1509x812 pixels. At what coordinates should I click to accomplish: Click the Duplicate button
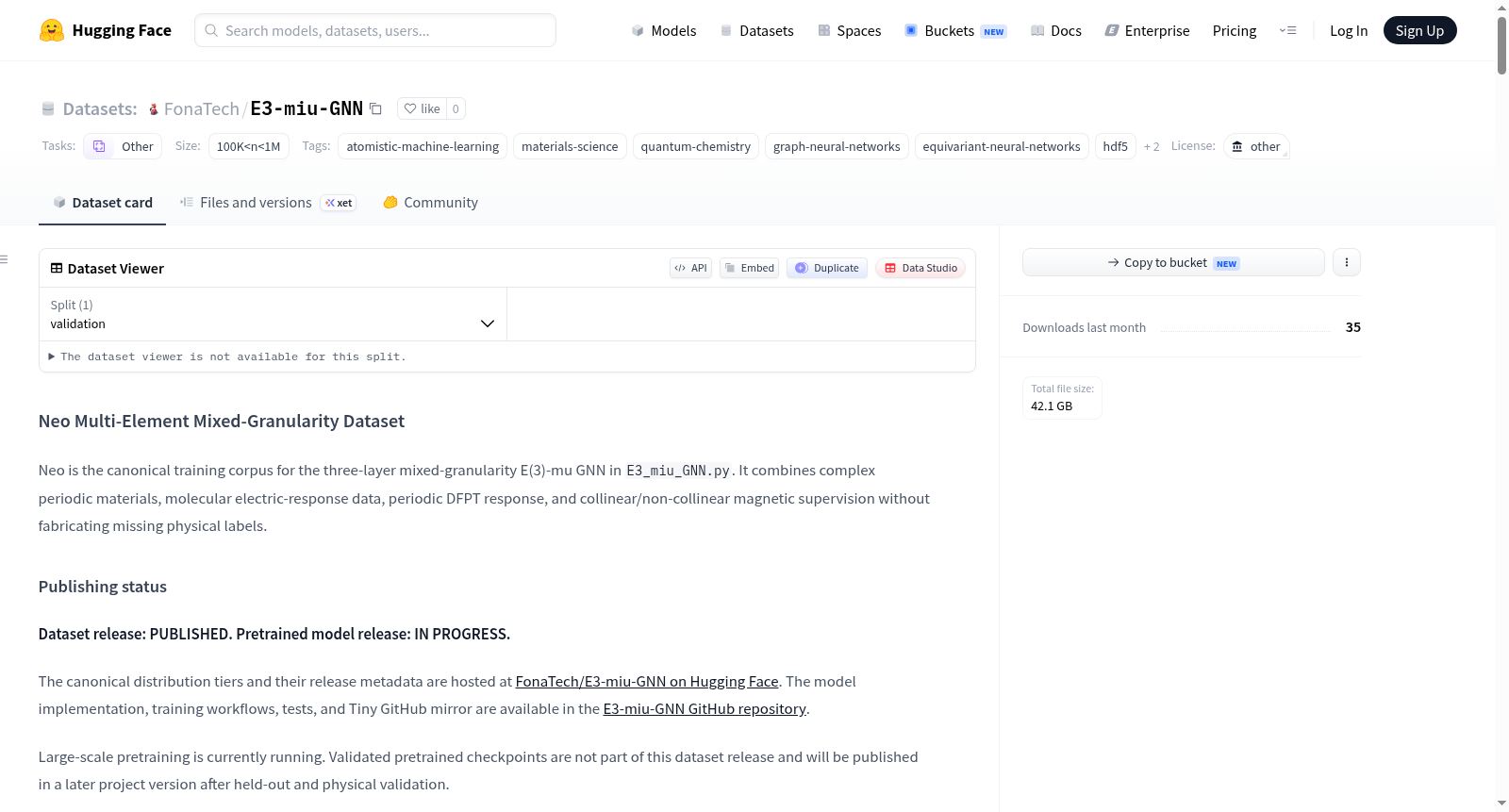[x=827, y=268]
